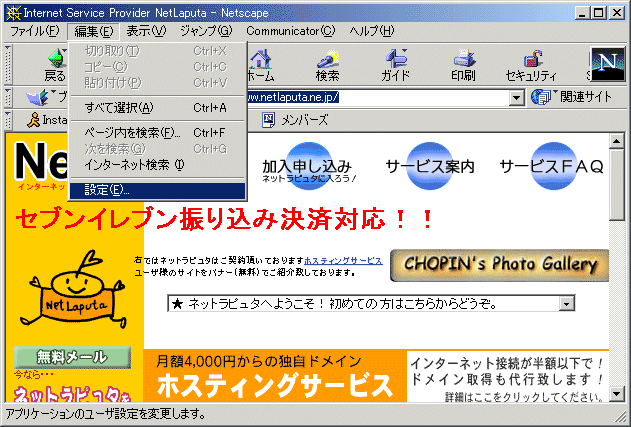The image size is (631, 427).
Task: Select Preferences (設定) in Edit menu
Action: click(157, 190)
